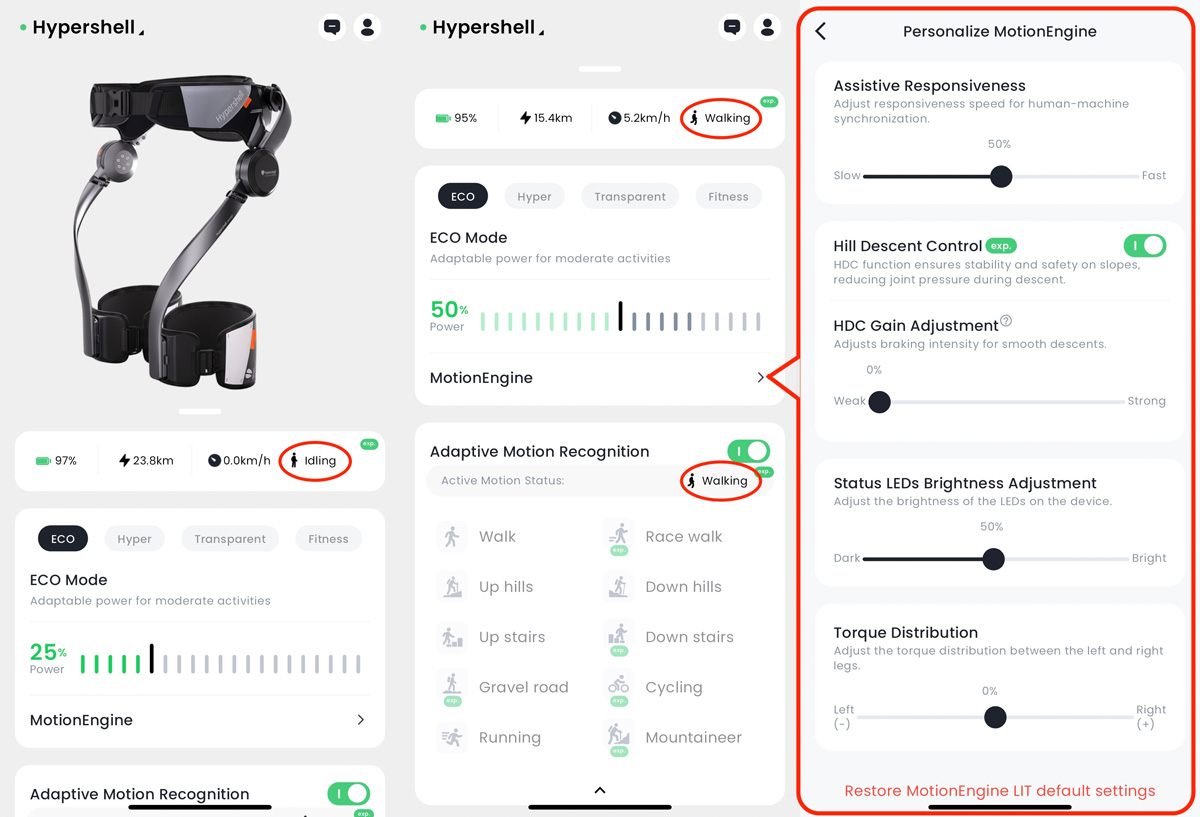Toggle Hill Descent Control switch

click(1145, 245)
